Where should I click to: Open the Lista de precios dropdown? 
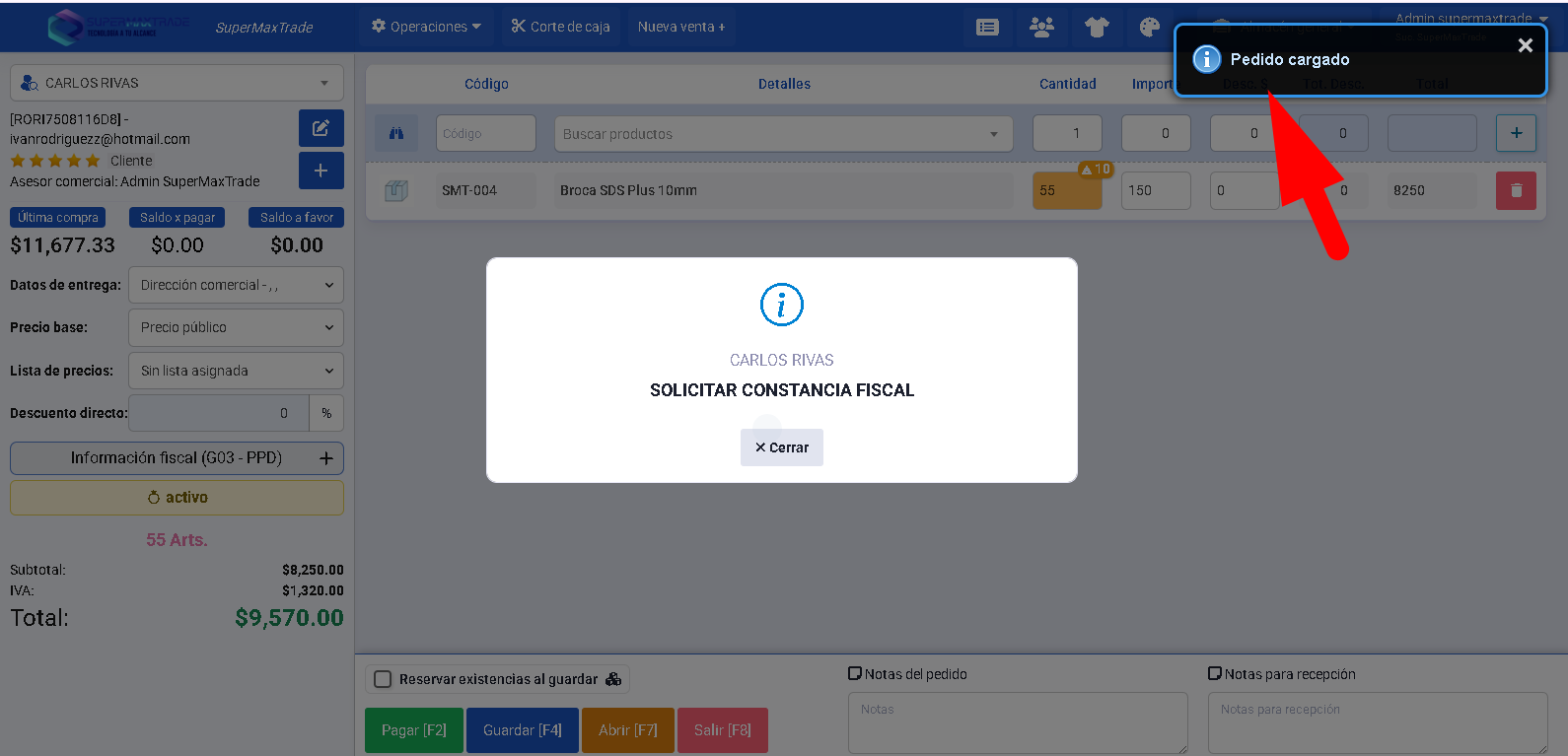(x=236, y=371)
